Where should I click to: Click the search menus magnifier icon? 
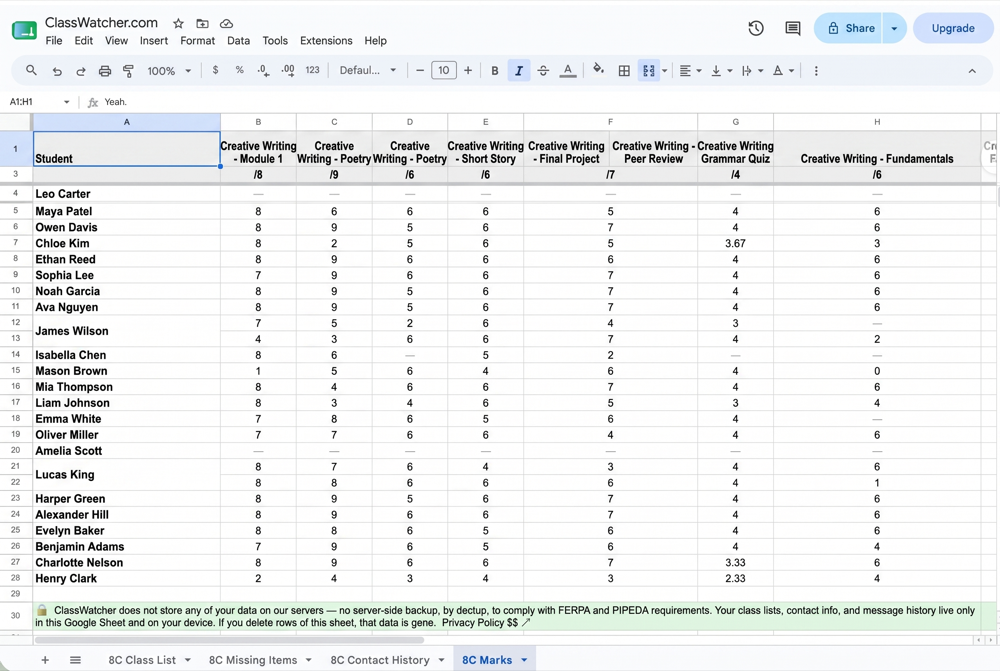coord(31,70)
